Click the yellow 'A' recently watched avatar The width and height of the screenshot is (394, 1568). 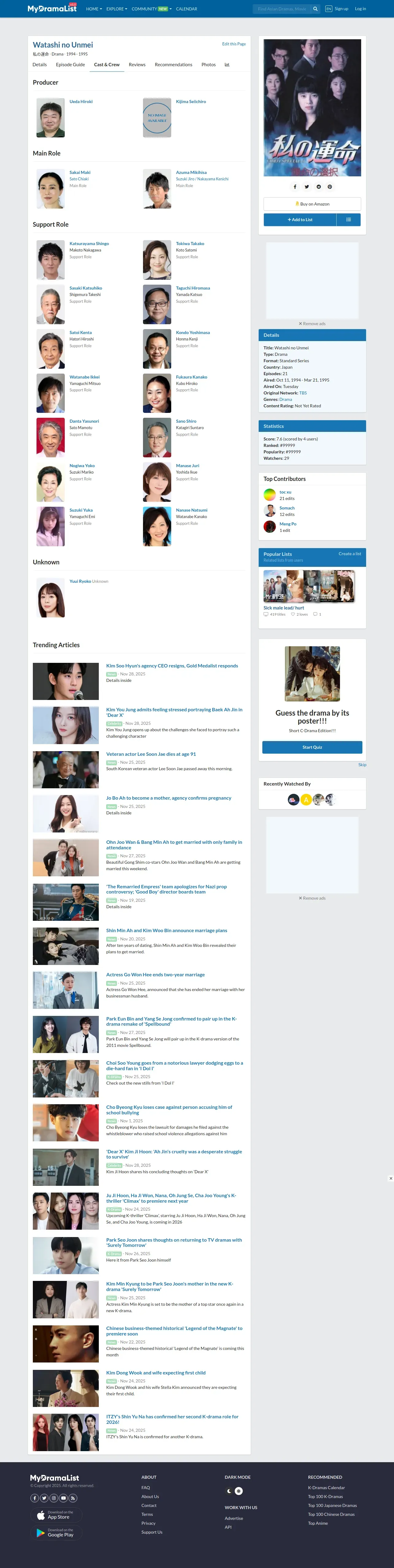point(306,799)
